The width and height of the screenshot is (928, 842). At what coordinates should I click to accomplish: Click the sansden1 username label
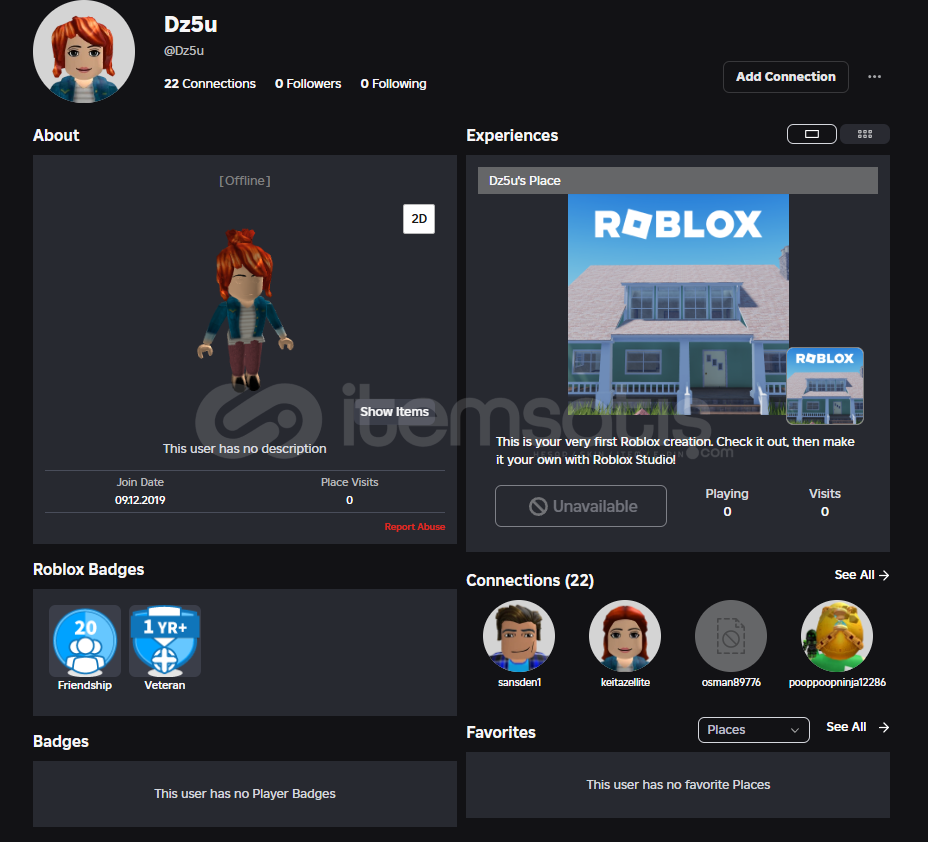[x=519, y=682]
